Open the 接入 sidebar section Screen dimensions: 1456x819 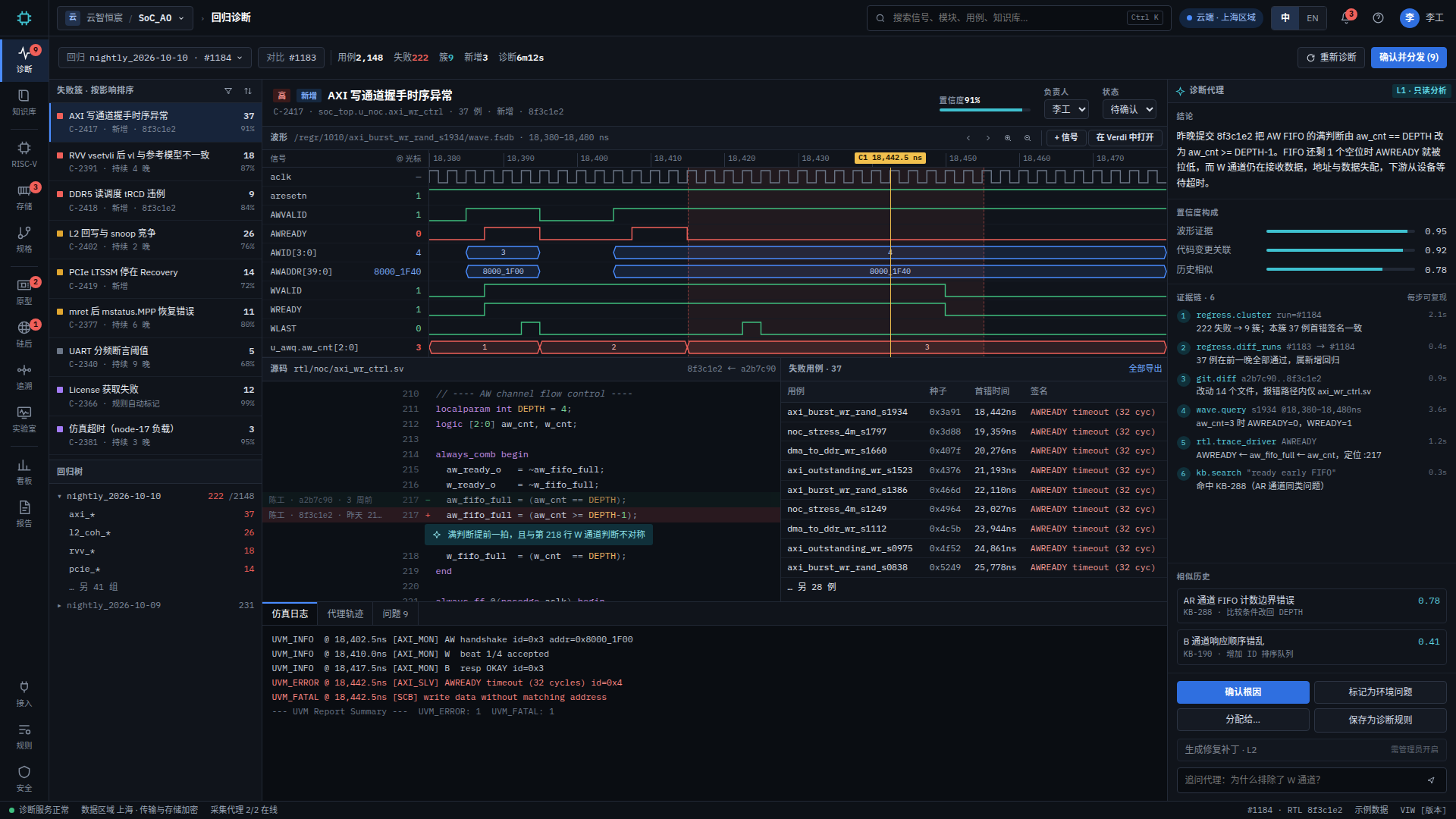(x=24, y=693)
